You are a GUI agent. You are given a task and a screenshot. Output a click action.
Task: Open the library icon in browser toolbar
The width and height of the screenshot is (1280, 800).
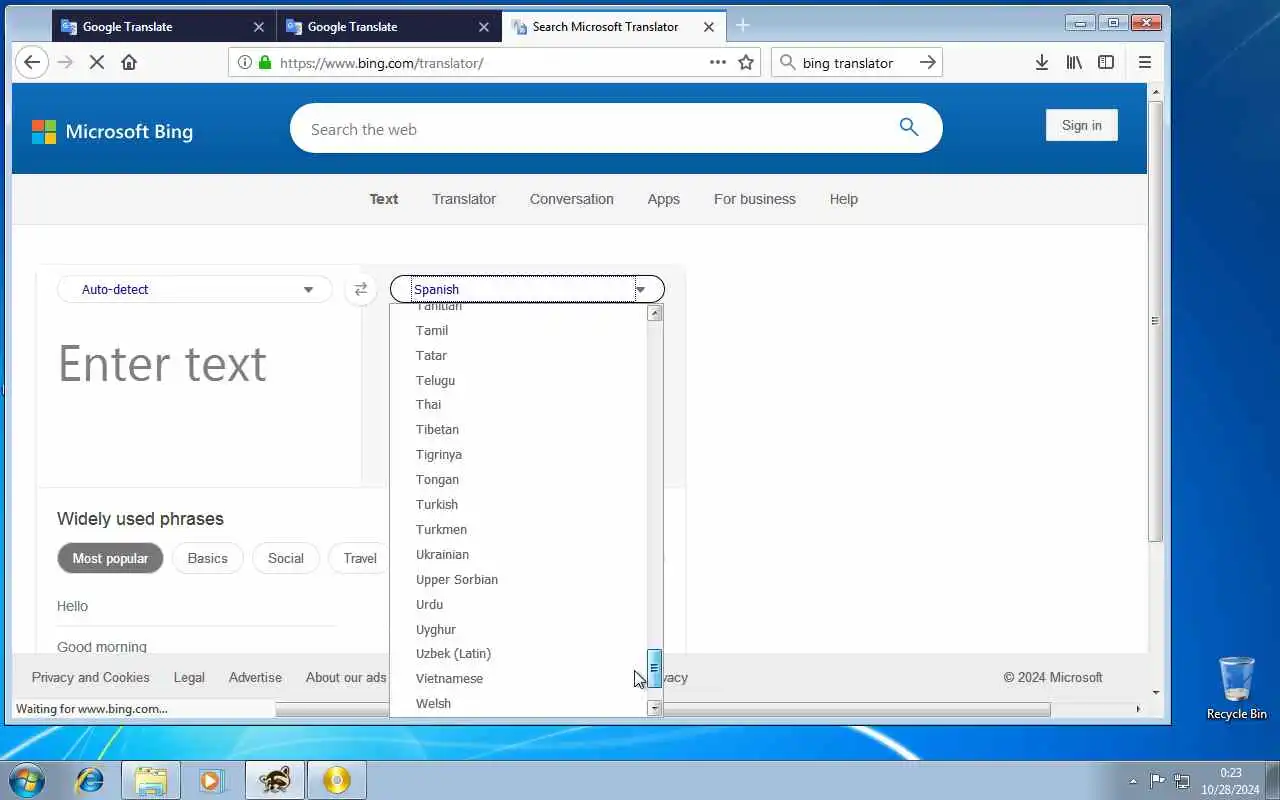pos(1074,62)
